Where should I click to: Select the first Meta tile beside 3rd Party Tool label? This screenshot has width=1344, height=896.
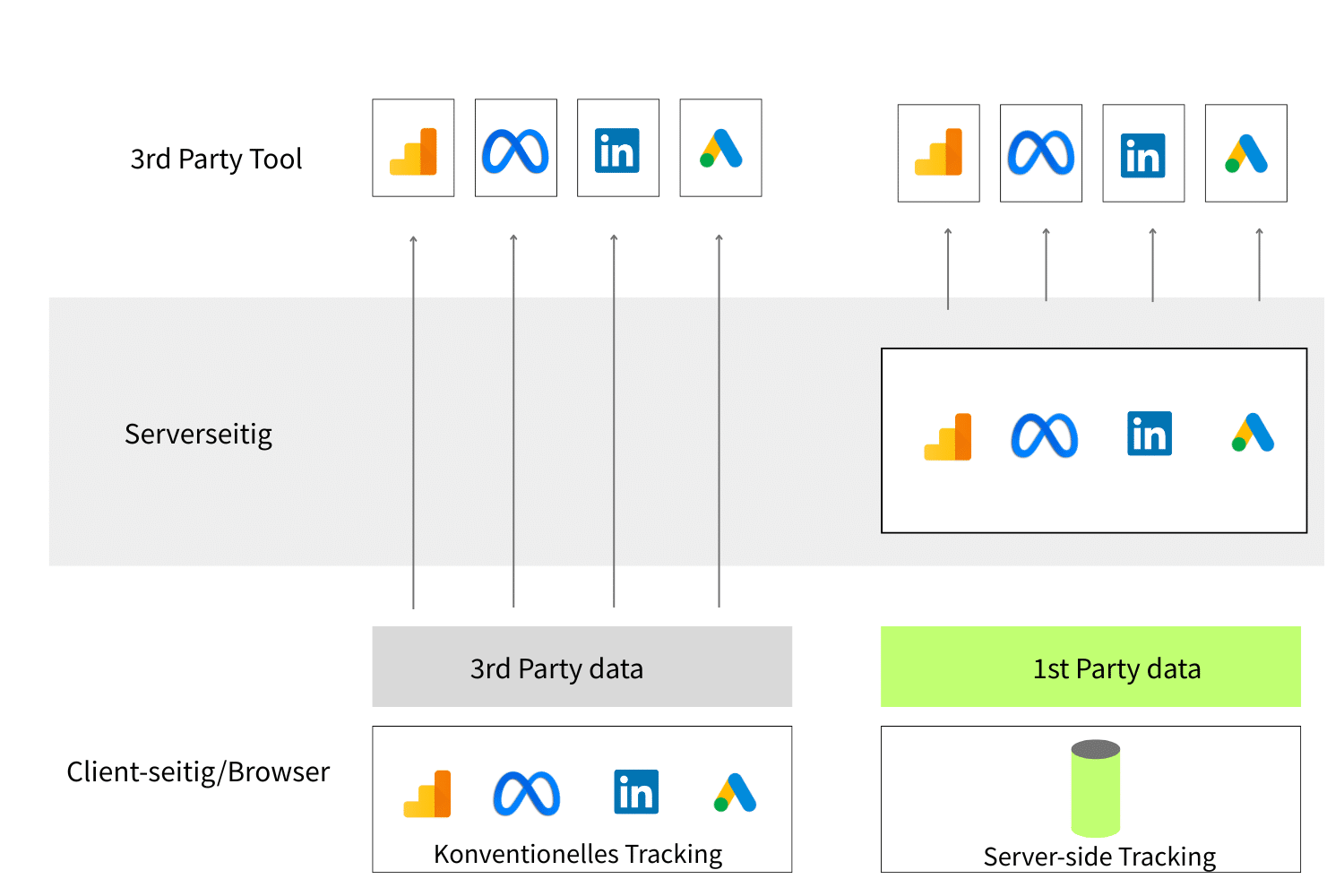click(x=515, y=148)
